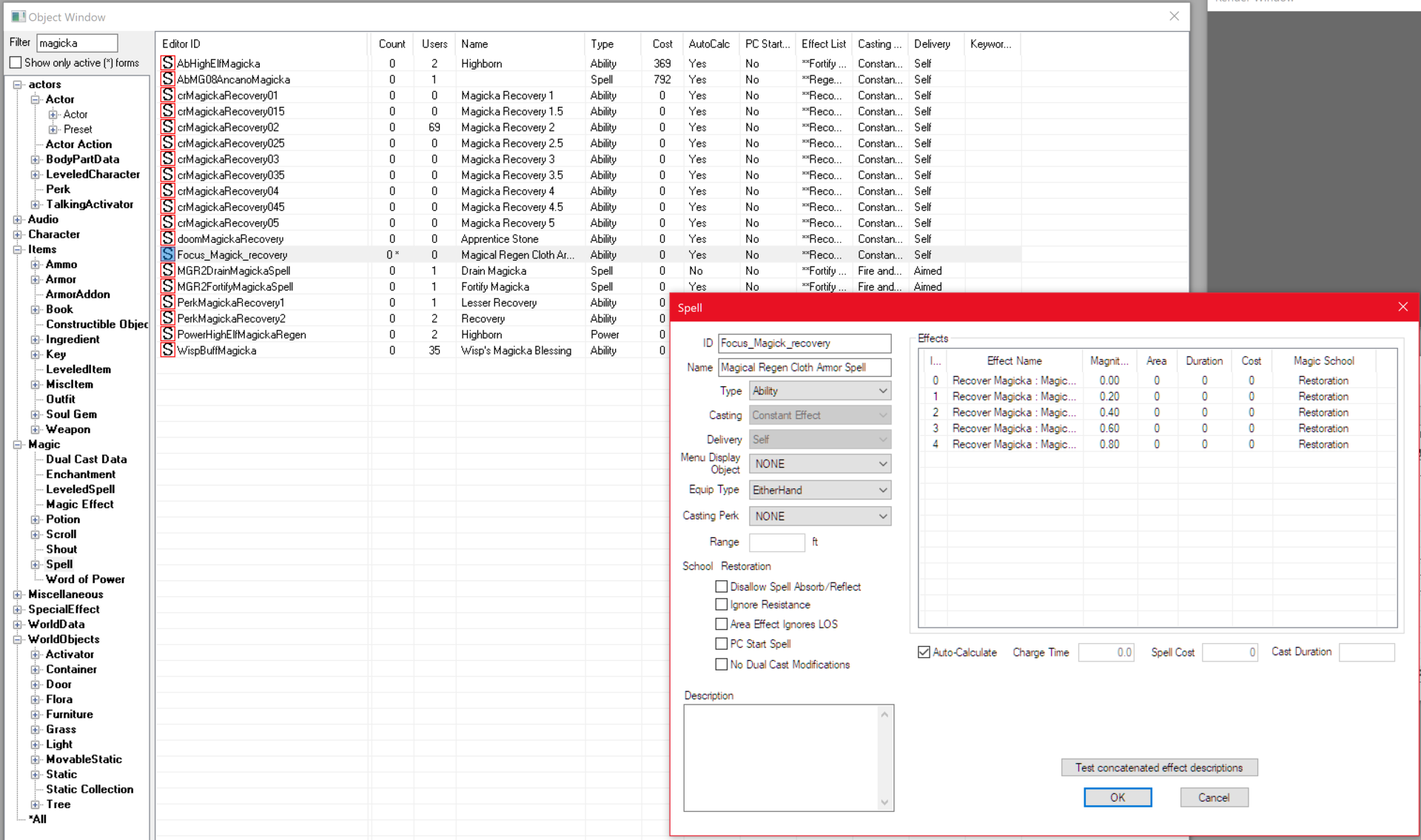1421x840 pixels.
Task: Expand the Audio tree node
Action: pyautogui.click(x=17, y=219)
